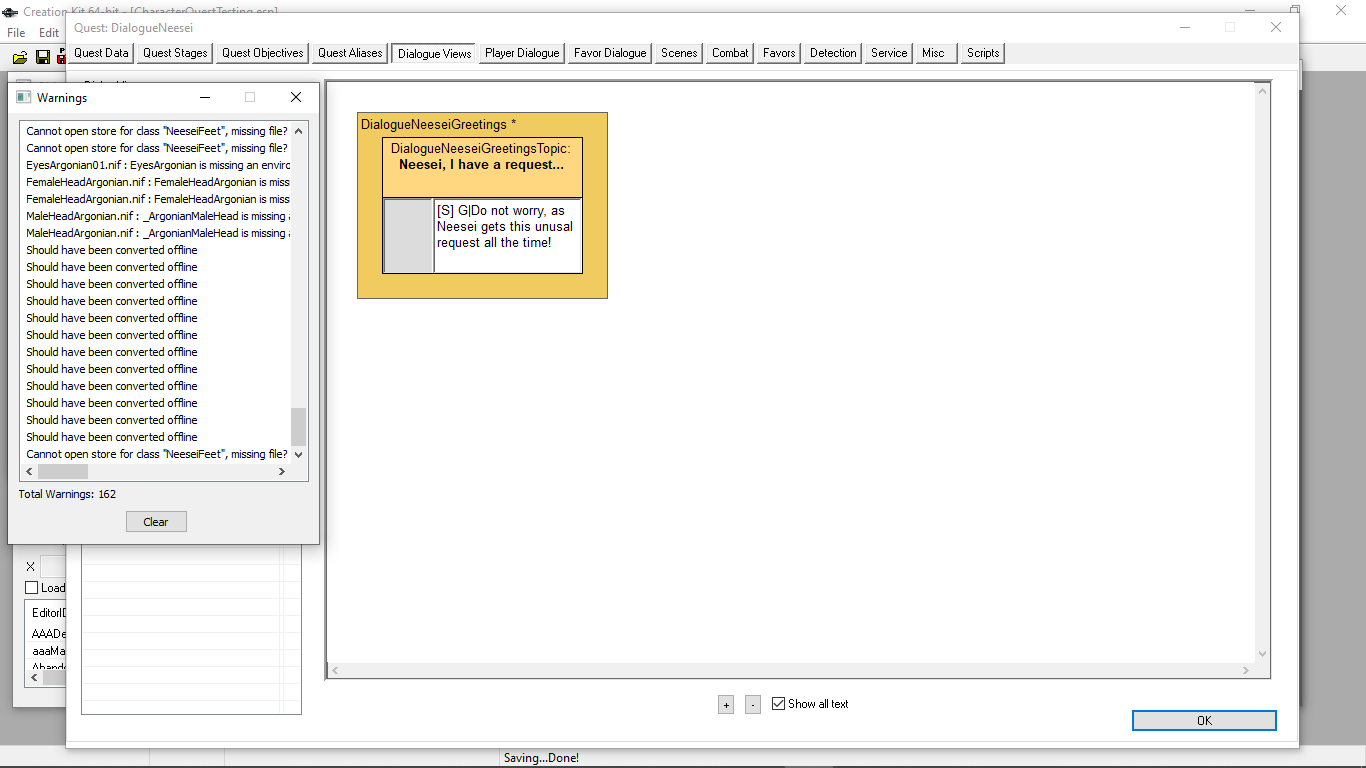Image resolution: width=1366 pixels, height=768 pixels.
Task: Click dialogue view scroll-up arrow
Action: click(x=1262, y=91)
